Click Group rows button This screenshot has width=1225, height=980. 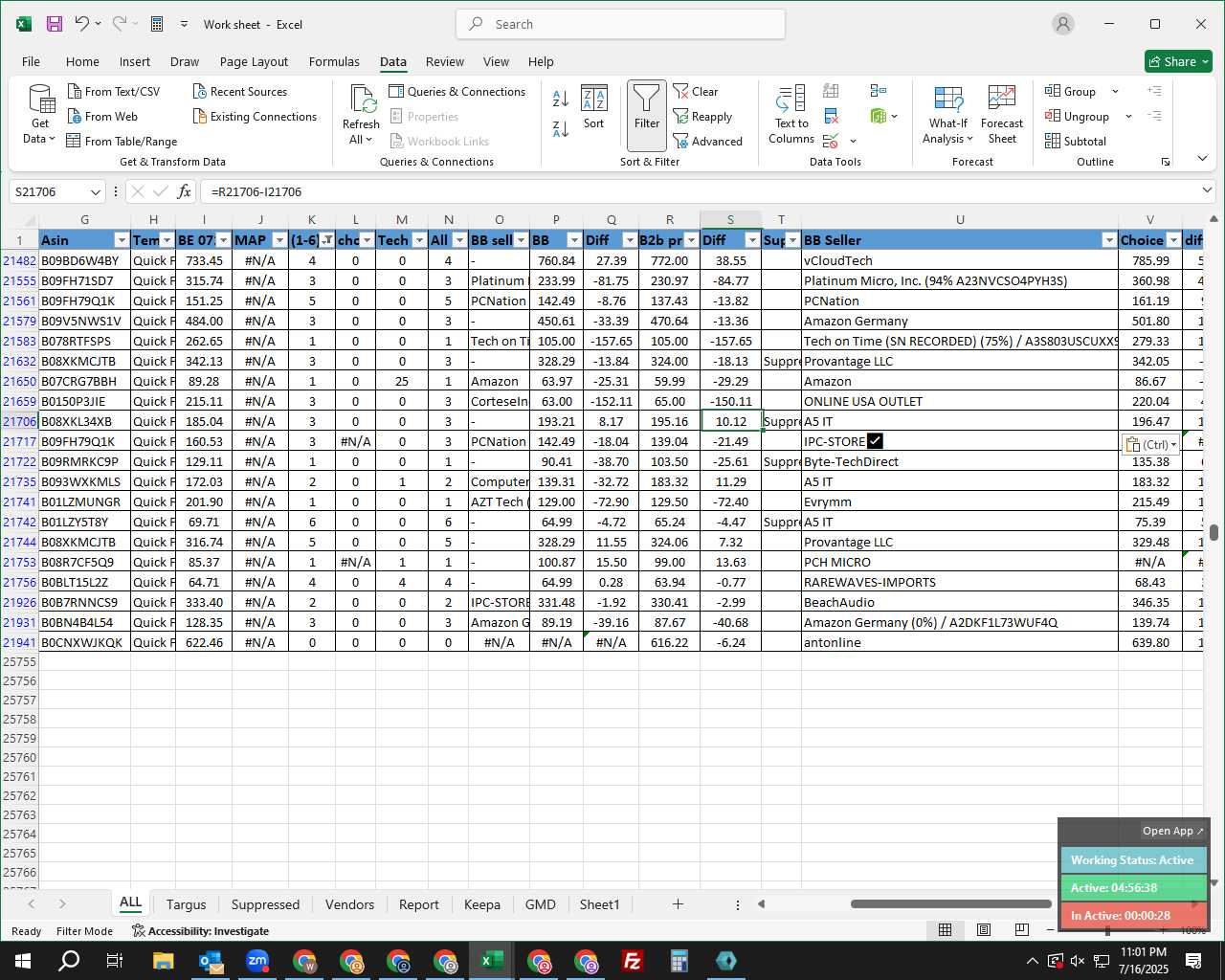click(1071, 91)
